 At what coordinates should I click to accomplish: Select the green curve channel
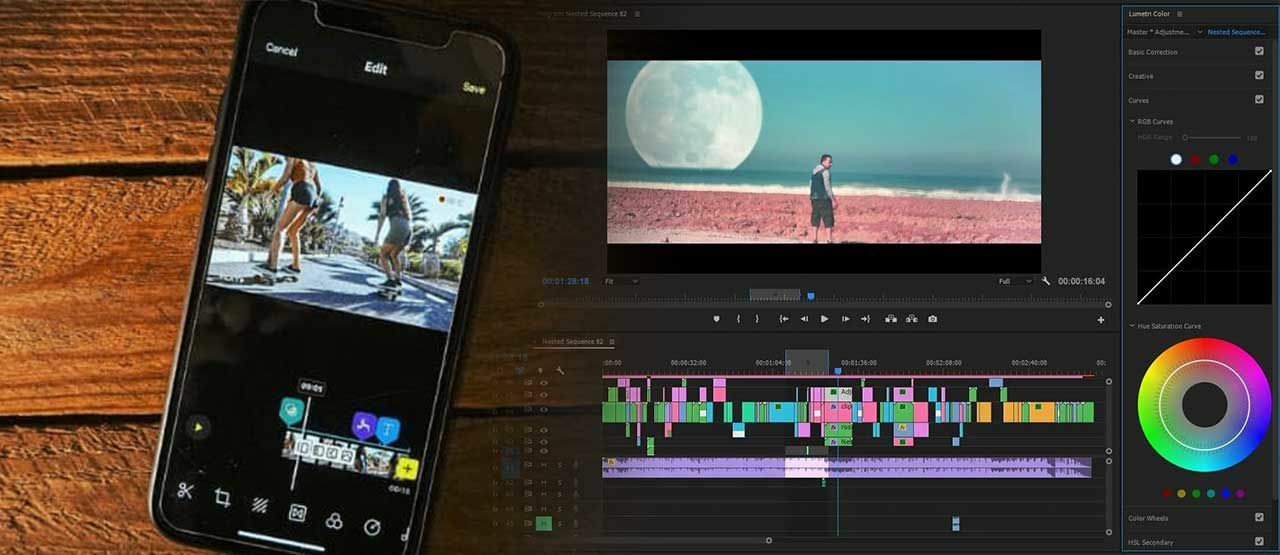click(1214, 159)
